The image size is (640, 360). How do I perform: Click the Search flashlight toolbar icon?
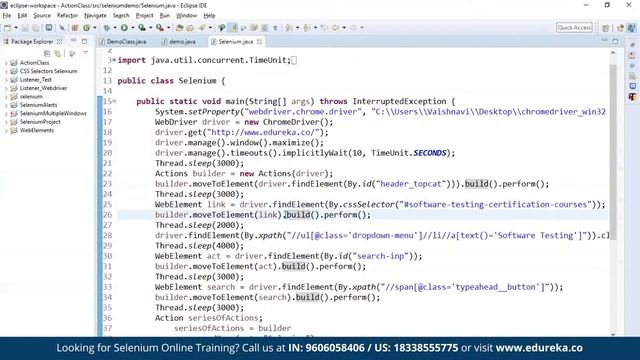click(202, 28)
